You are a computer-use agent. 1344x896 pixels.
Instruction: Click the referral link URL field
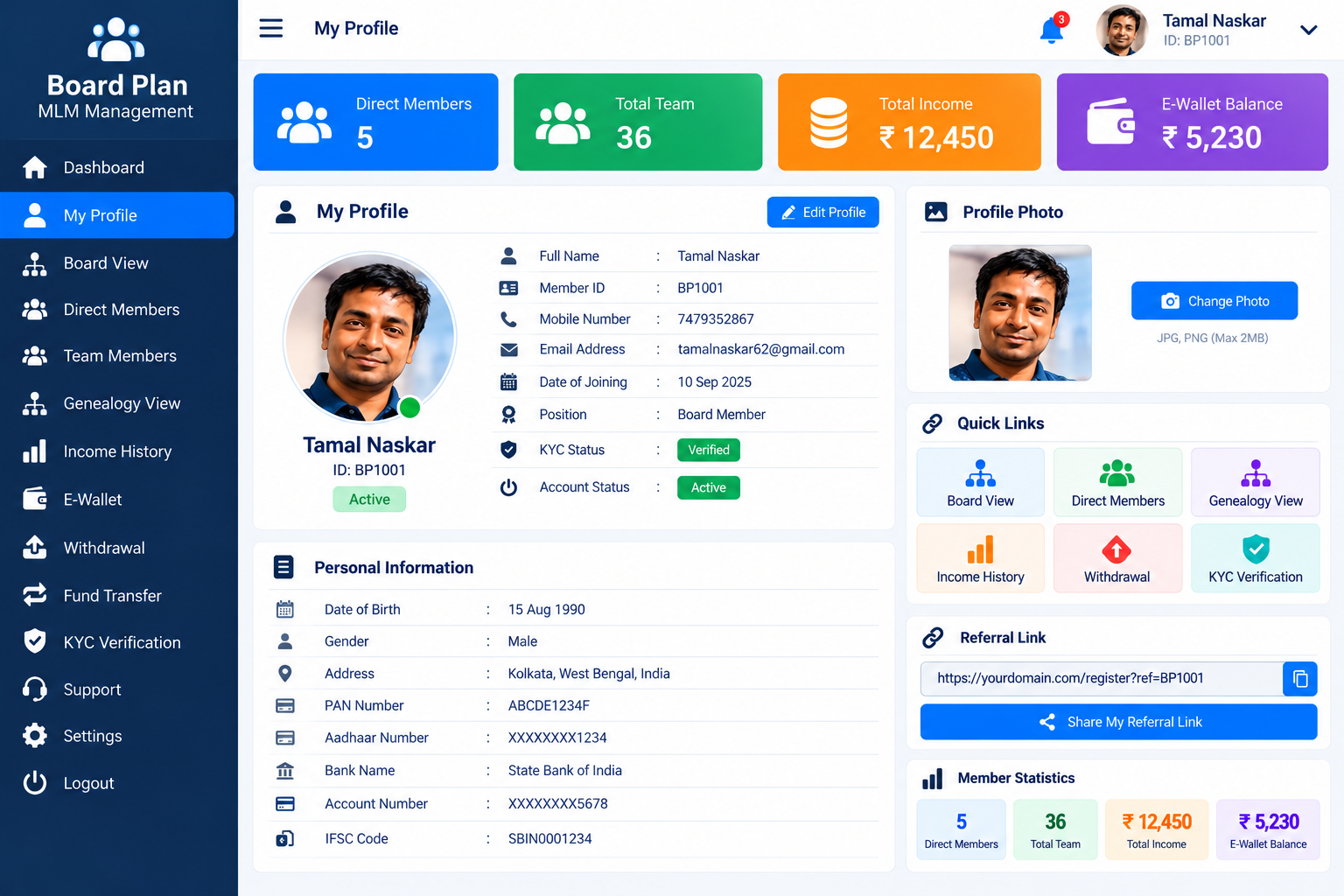1102,679
